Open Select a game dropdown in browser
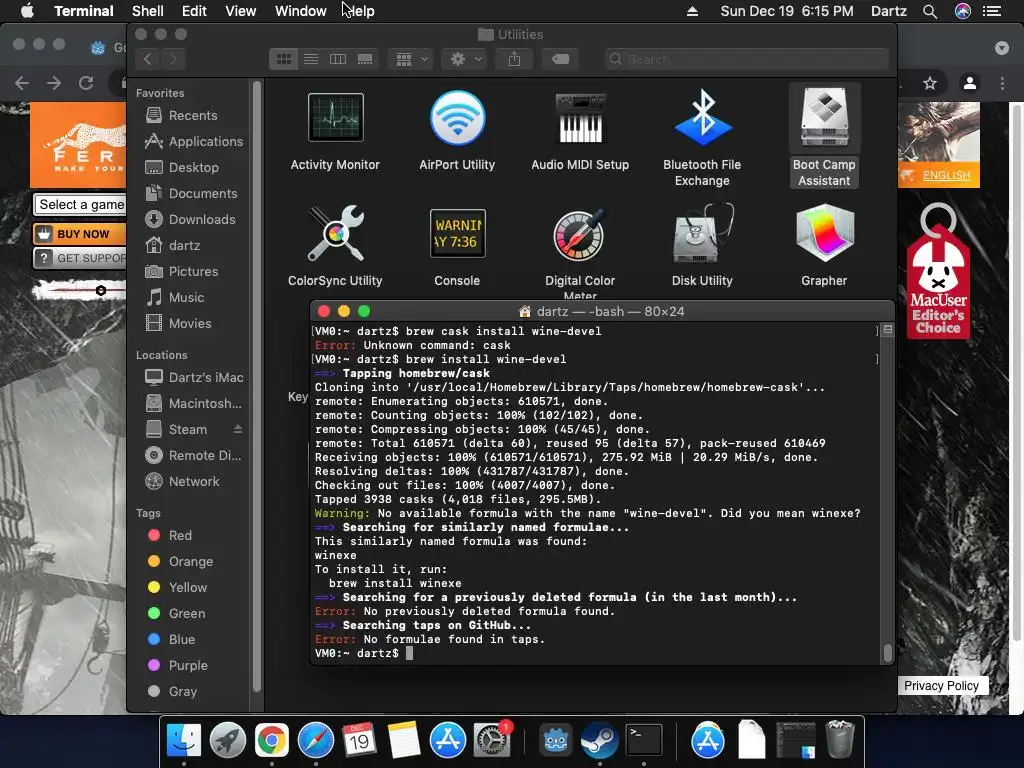The image size is (1024, 768). pyautogui.click(x=80, y=204)
